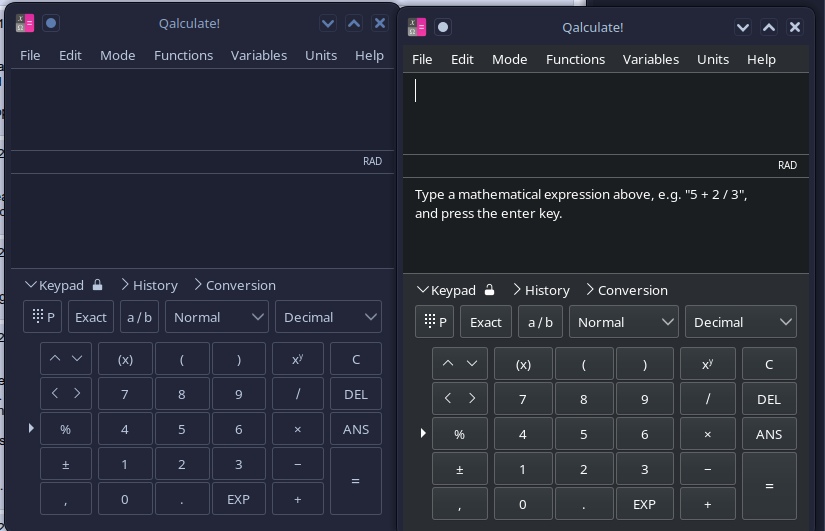This screenshot has width=825, height=531.
Task: Click the equals key in right keypad
Action: [769, 486]
